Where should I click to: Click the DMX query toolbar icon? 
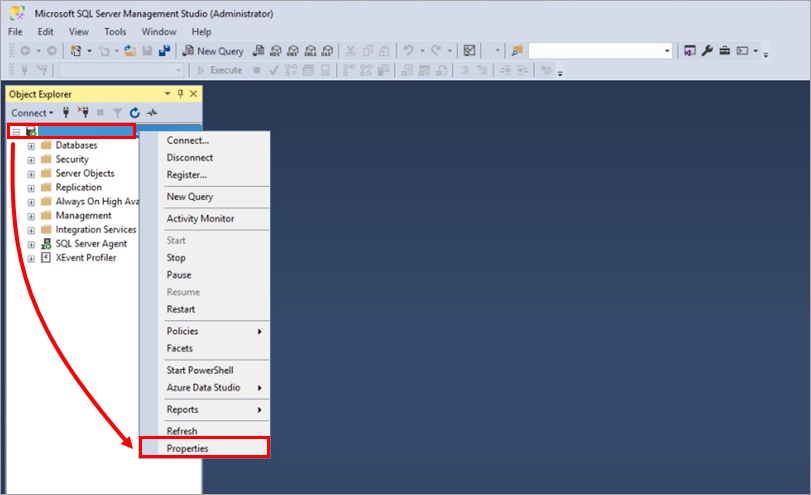[x=293, y=51]
